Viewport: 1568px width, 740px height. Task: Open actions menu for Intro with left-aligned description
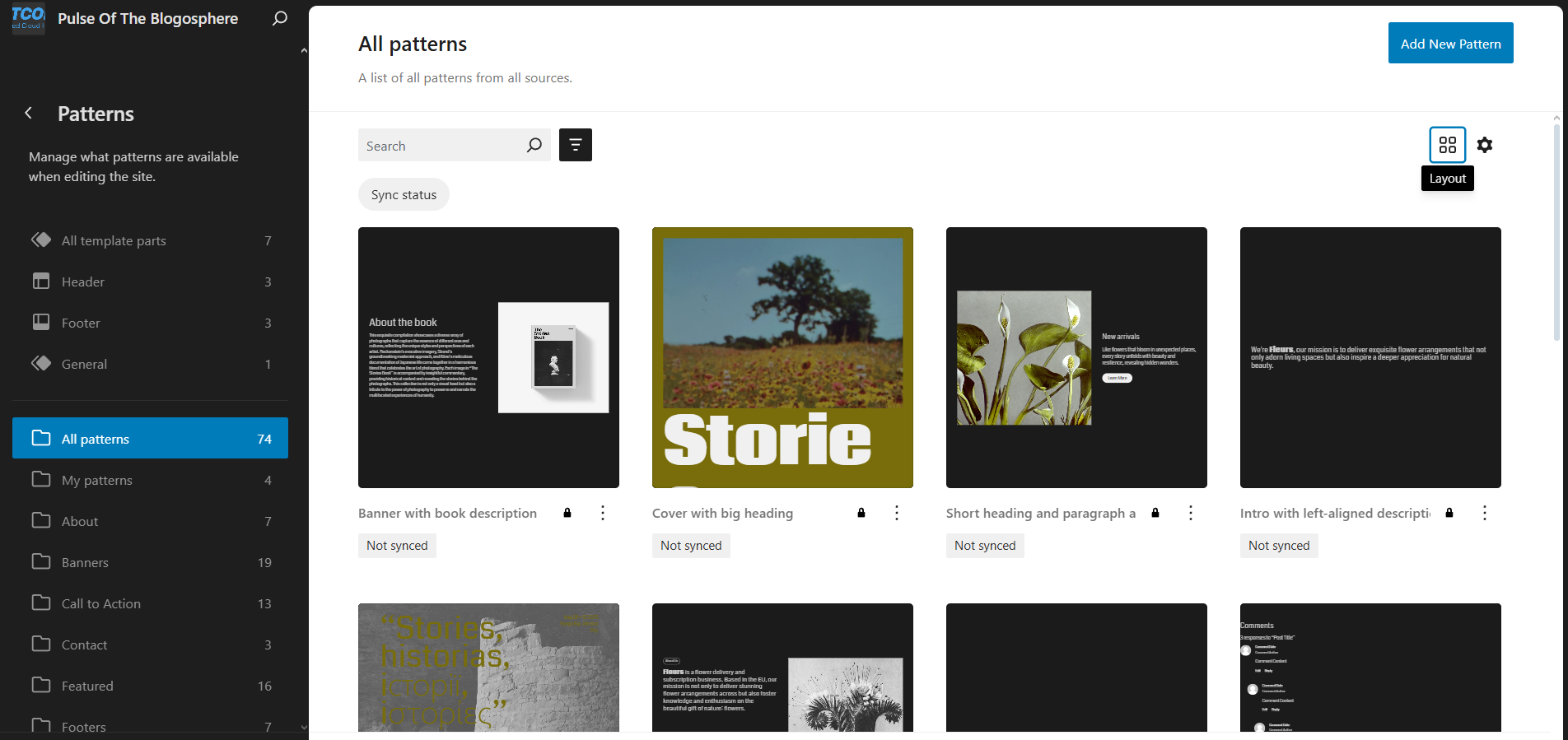pyautogui.click(x=1485, y=513)
